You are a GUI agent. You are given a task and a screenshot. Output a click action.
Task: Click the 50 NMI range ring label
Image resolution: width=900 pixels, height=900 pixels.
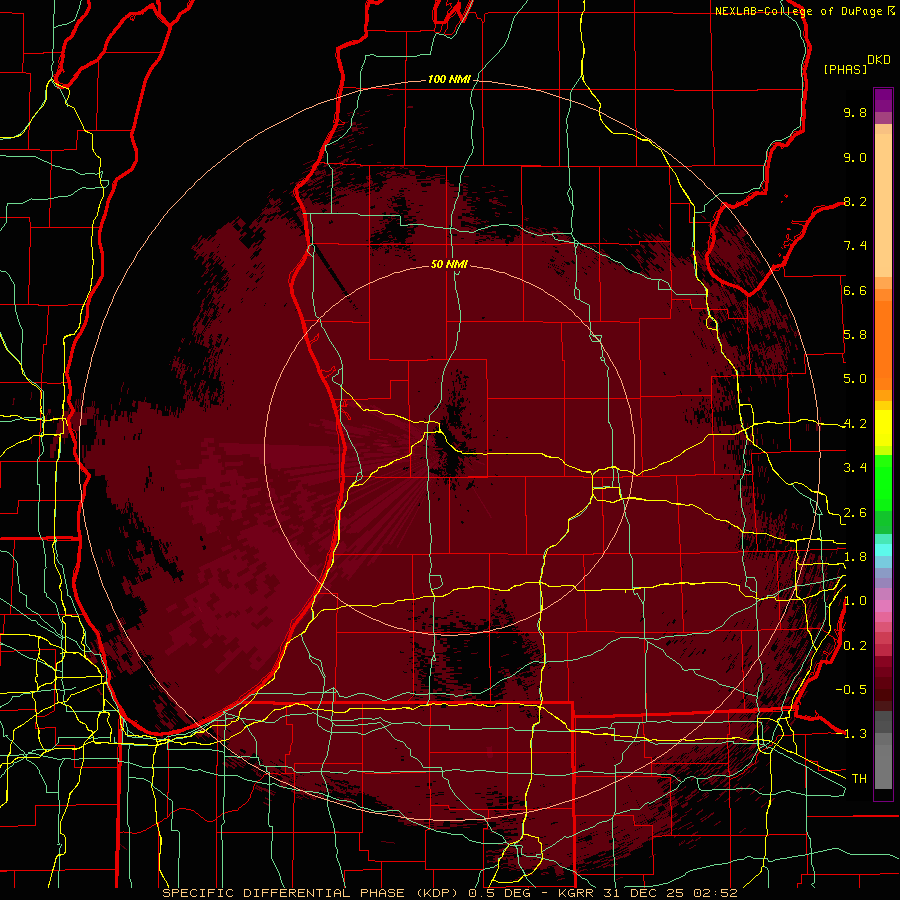click(x=449, y=264)
